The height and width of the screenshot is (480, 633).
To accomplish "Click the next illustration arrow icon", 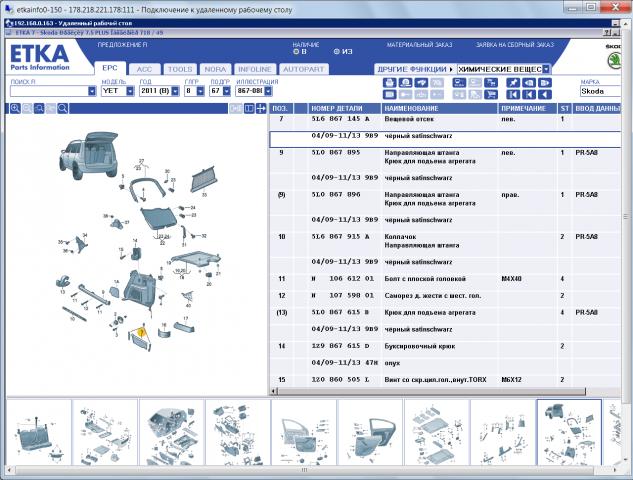I will point(545,83).
